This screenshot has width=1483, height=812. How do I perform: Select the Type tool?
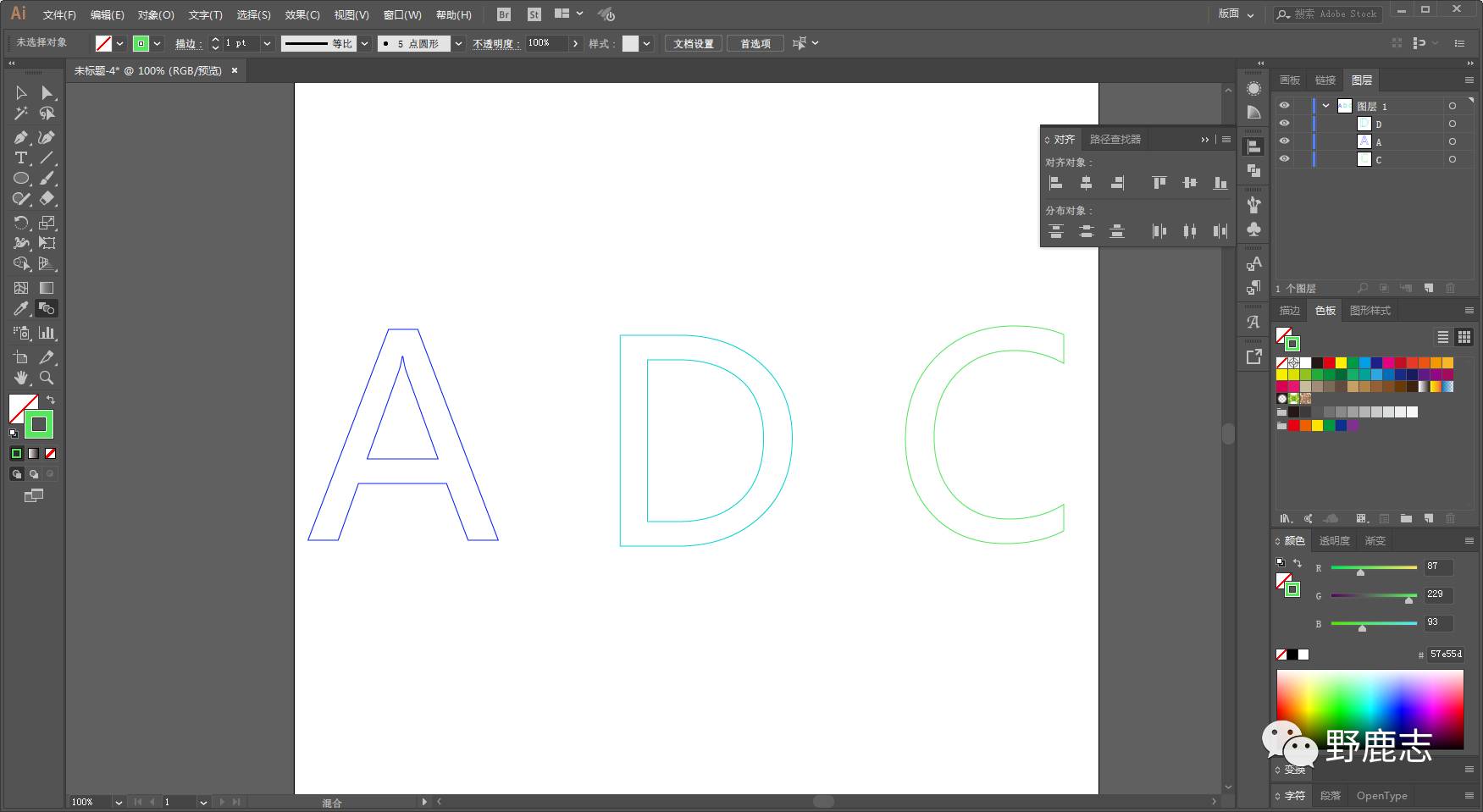(21, 158)
